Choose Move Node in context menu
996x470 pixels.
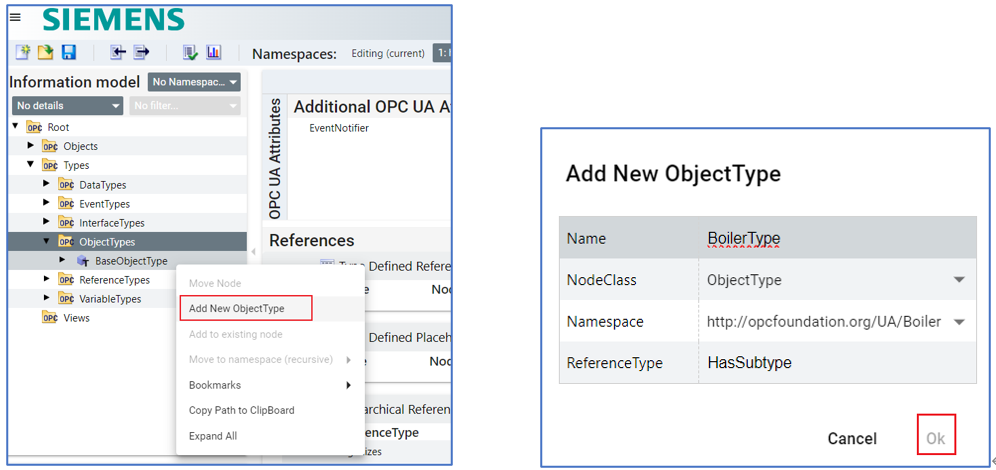pos(270,283)
